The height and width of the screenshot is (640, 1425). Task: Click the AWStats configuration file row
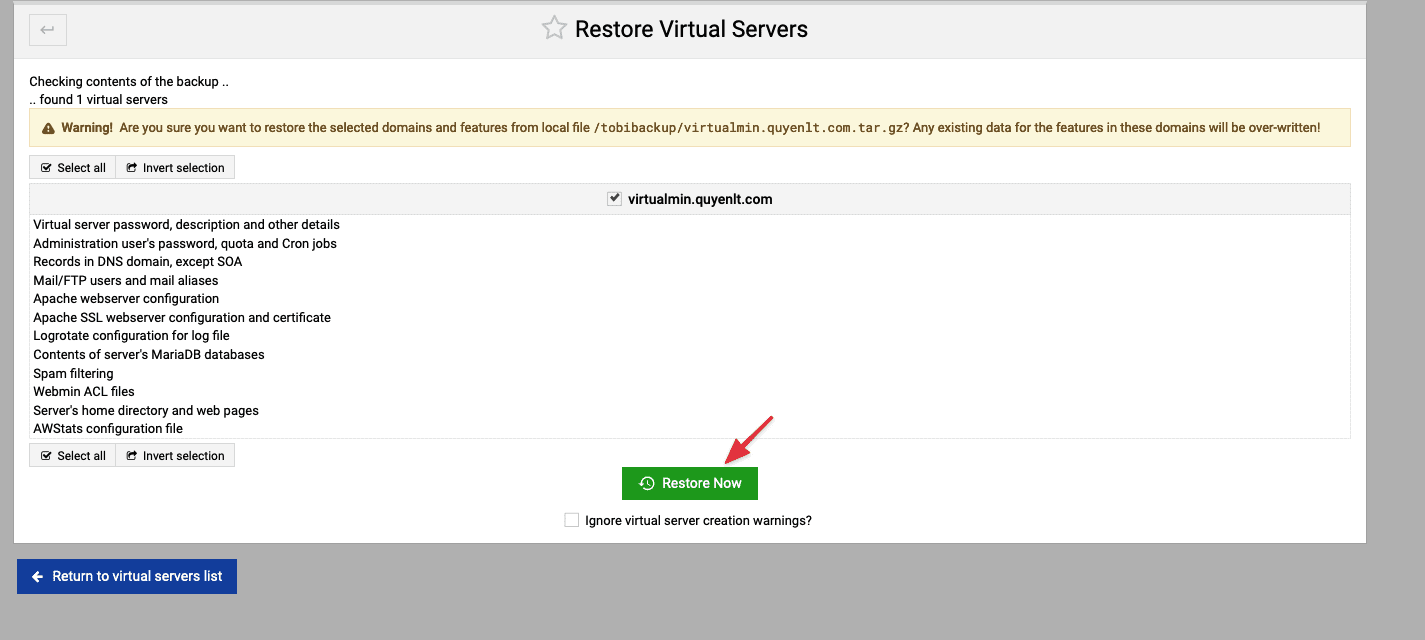pyautogui.click(x=108, y=429)
